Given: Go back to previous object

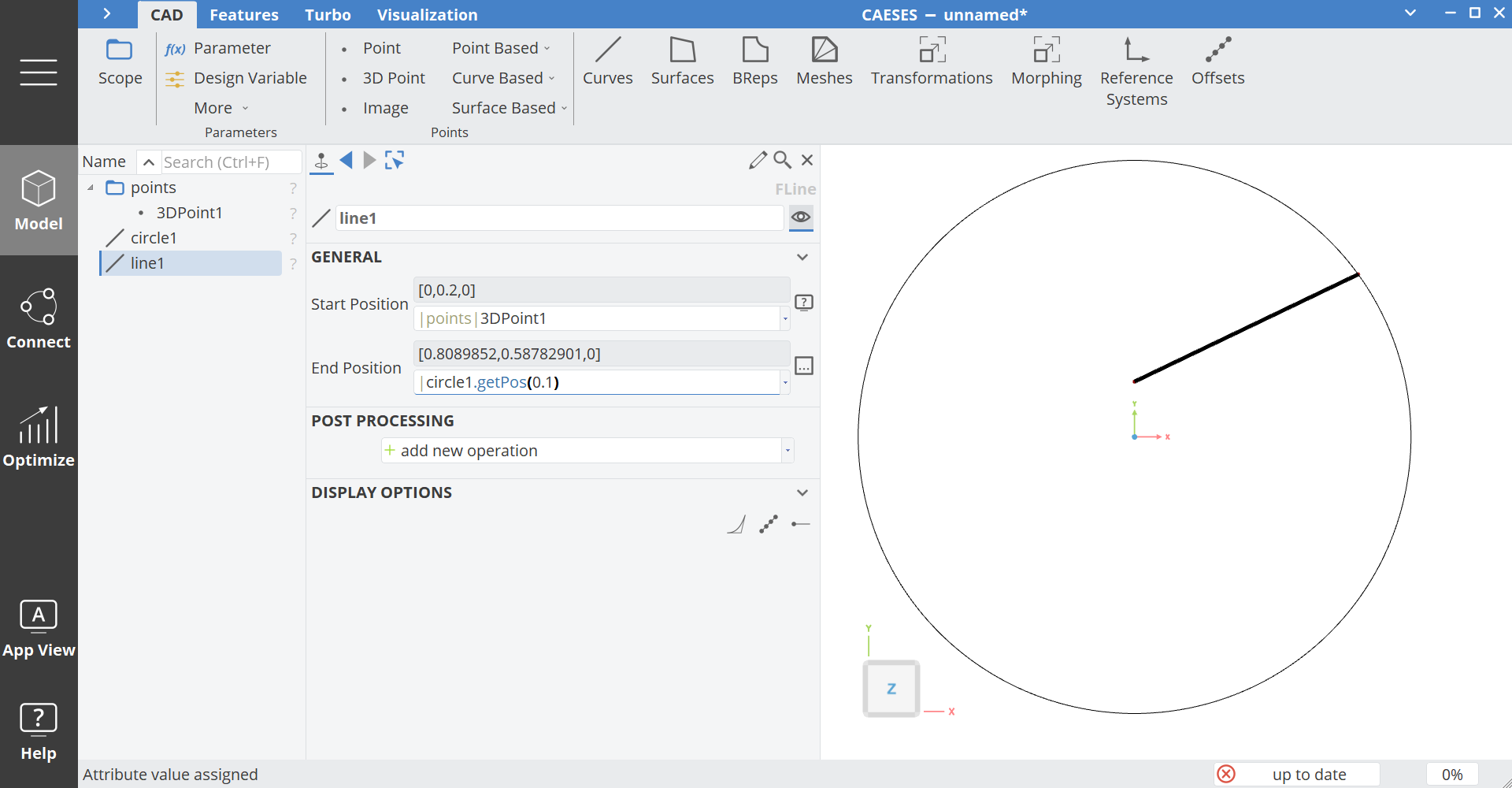Looking at the screenshot, I should pyautogui.click(x=346, y=161).
